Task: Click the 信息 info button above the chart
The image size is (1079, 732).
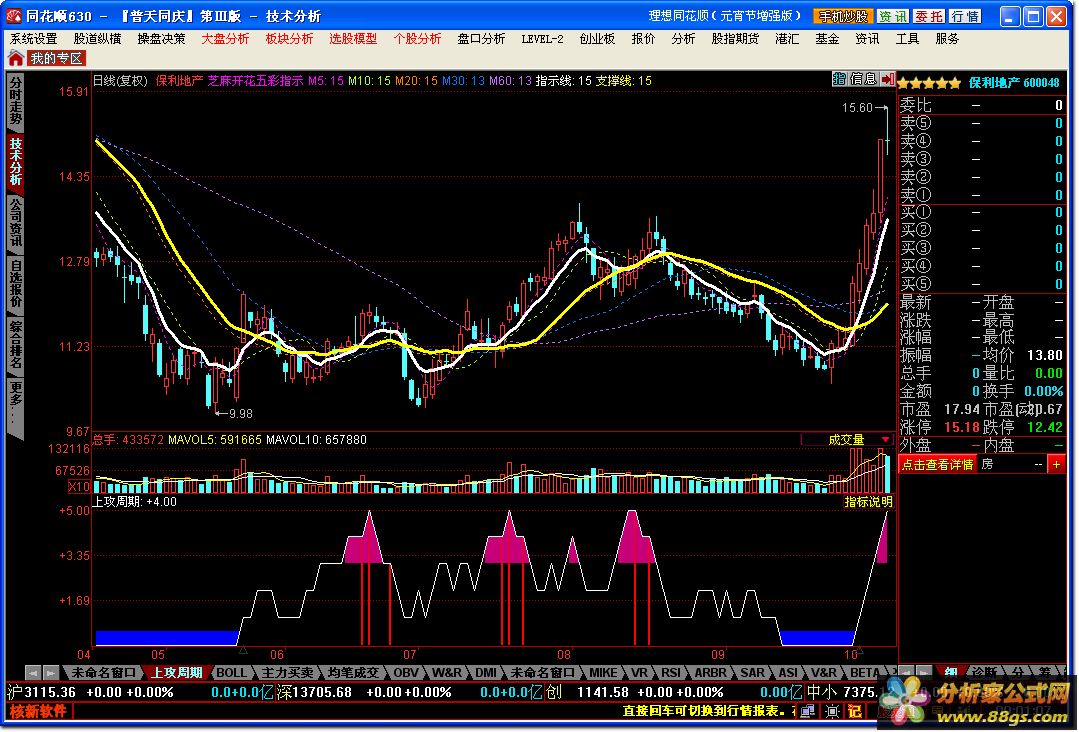Action: point(863,79)
